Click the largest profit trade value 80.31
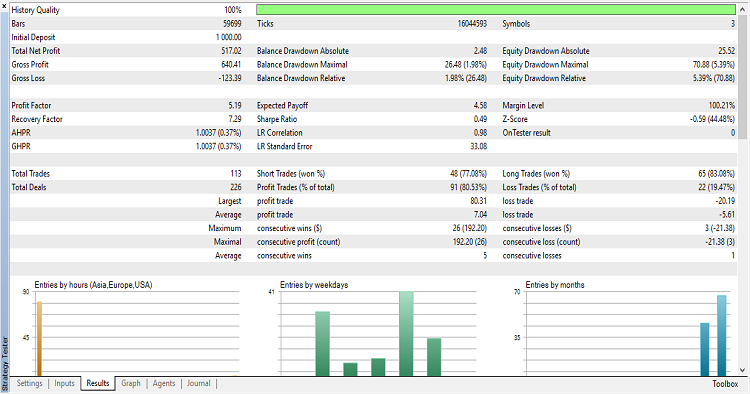The image size is (750, 394). [479, 201]
